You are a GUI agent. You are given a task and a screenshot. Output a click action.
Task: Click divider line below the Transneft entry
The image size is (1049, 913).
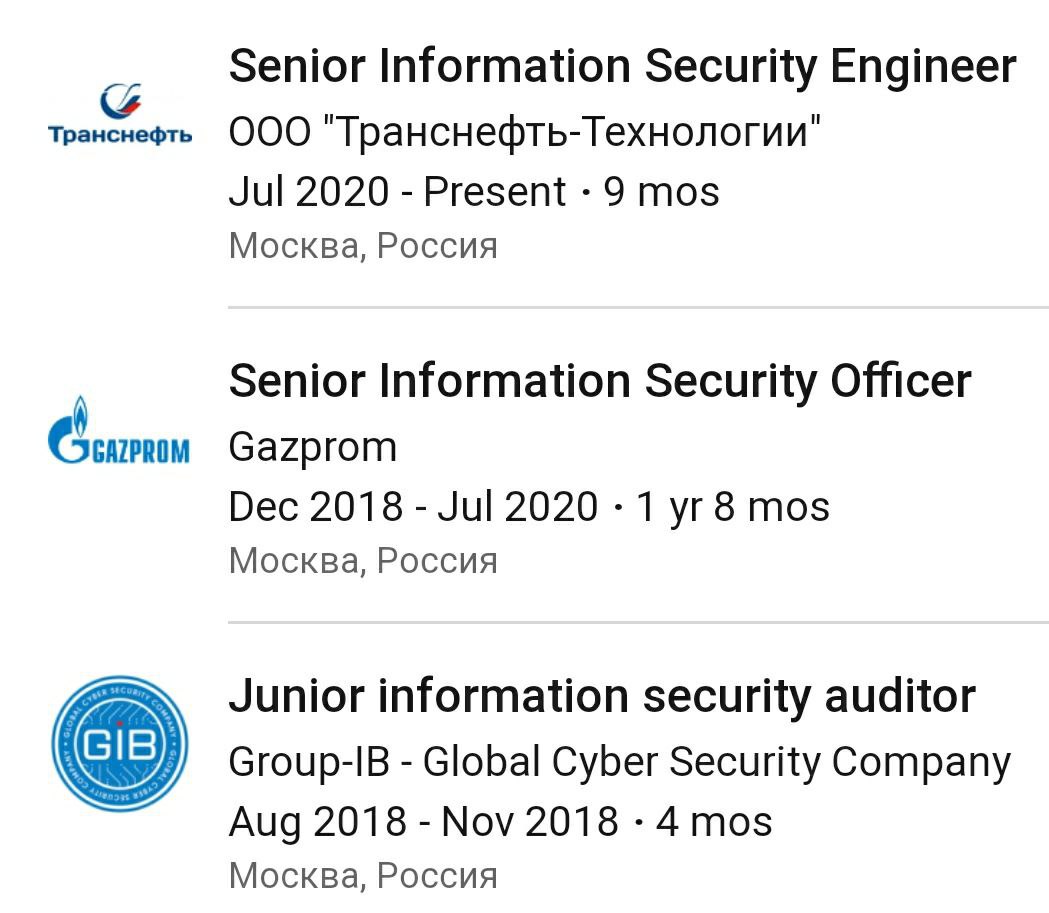point(638,307)
